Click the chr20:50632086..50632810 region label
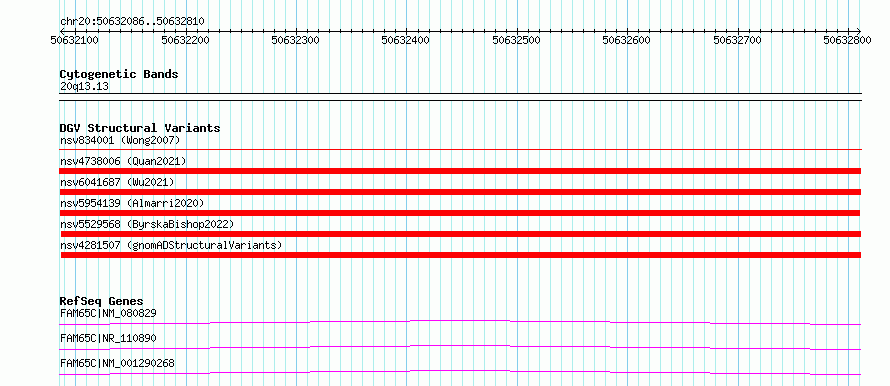This screenshot has width=890, height=386. [132, 22]
